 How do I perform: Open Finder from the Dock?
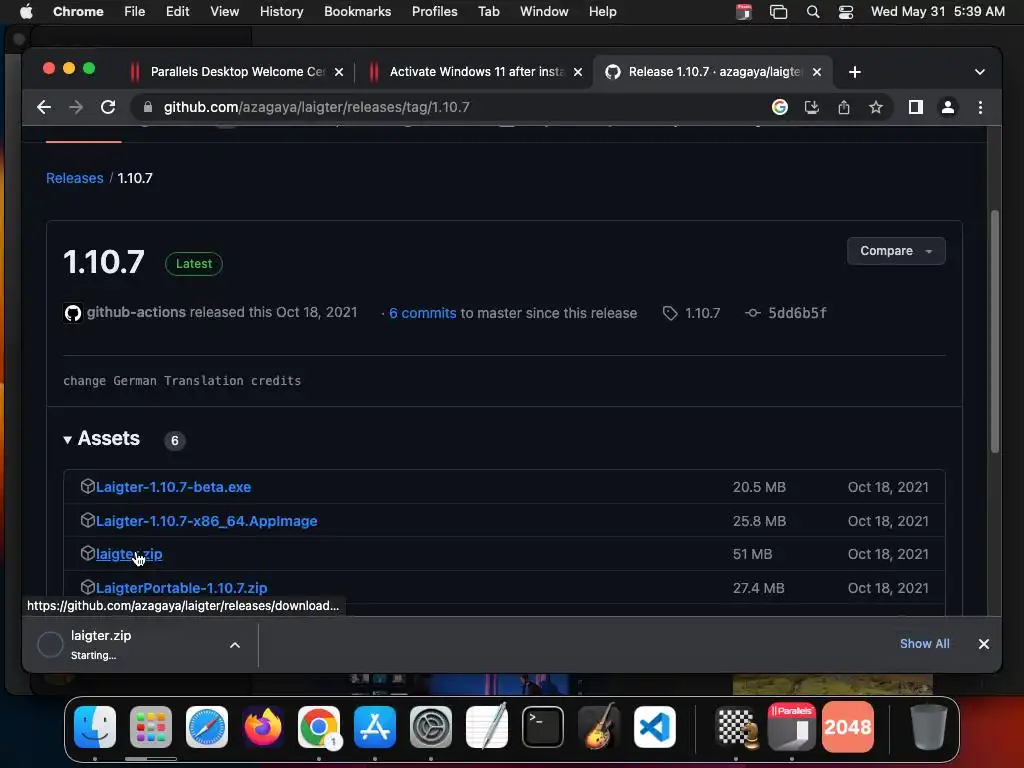pyautogui.click(x=95, y=727)
